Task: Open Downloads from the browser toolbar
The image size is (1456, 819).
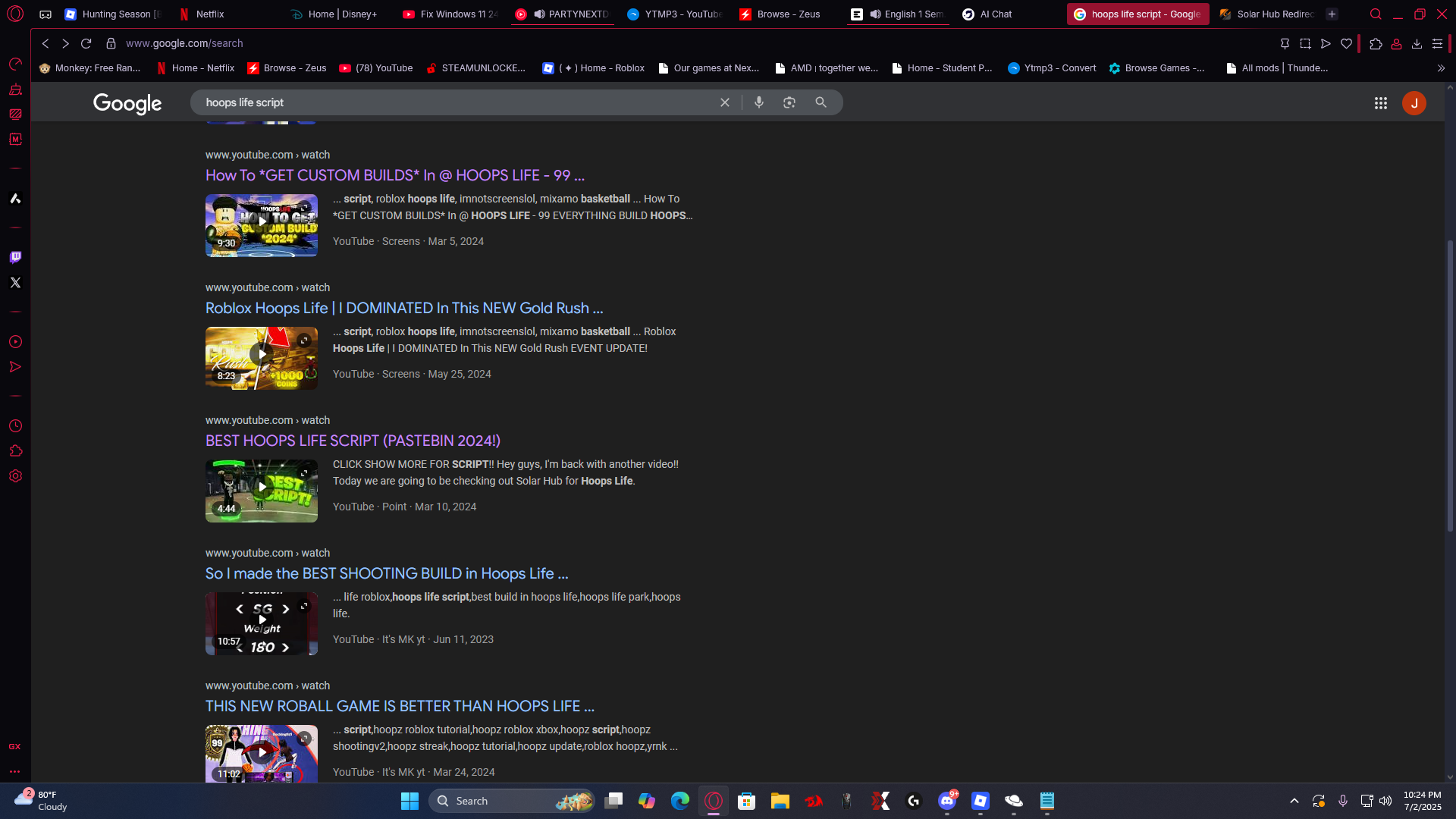Action: pos(1417,44)
